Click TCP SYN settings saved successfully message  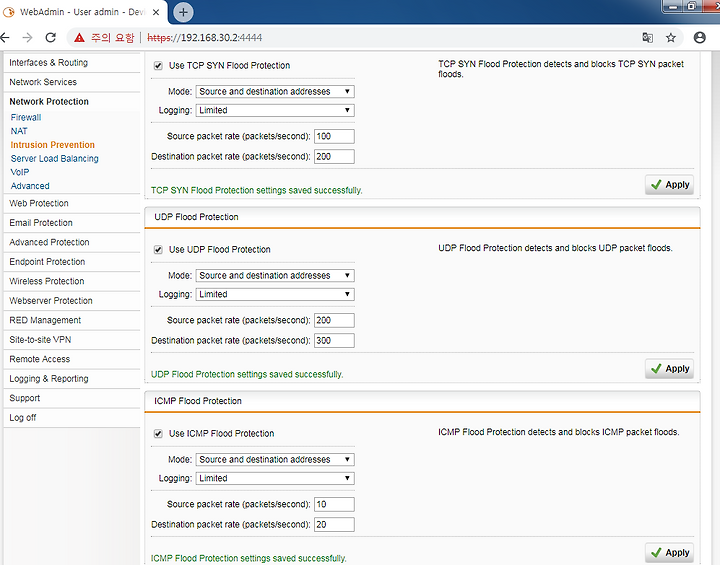pyautogui.click(x=256, y=190)
